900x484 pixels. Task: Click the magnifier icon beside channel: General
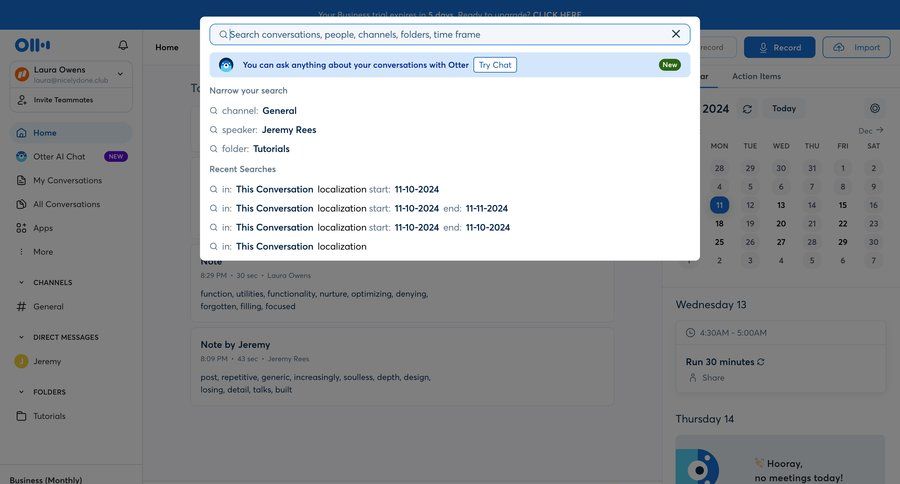(x=214, y=111)
